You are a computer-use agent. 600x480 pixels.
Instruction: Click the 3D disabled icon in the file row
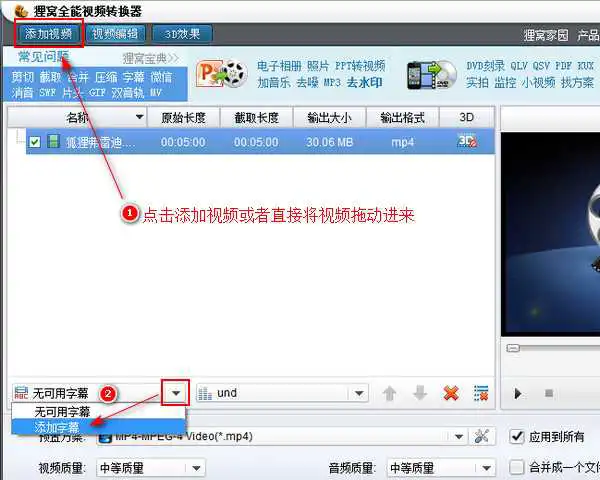coord(467,141)
